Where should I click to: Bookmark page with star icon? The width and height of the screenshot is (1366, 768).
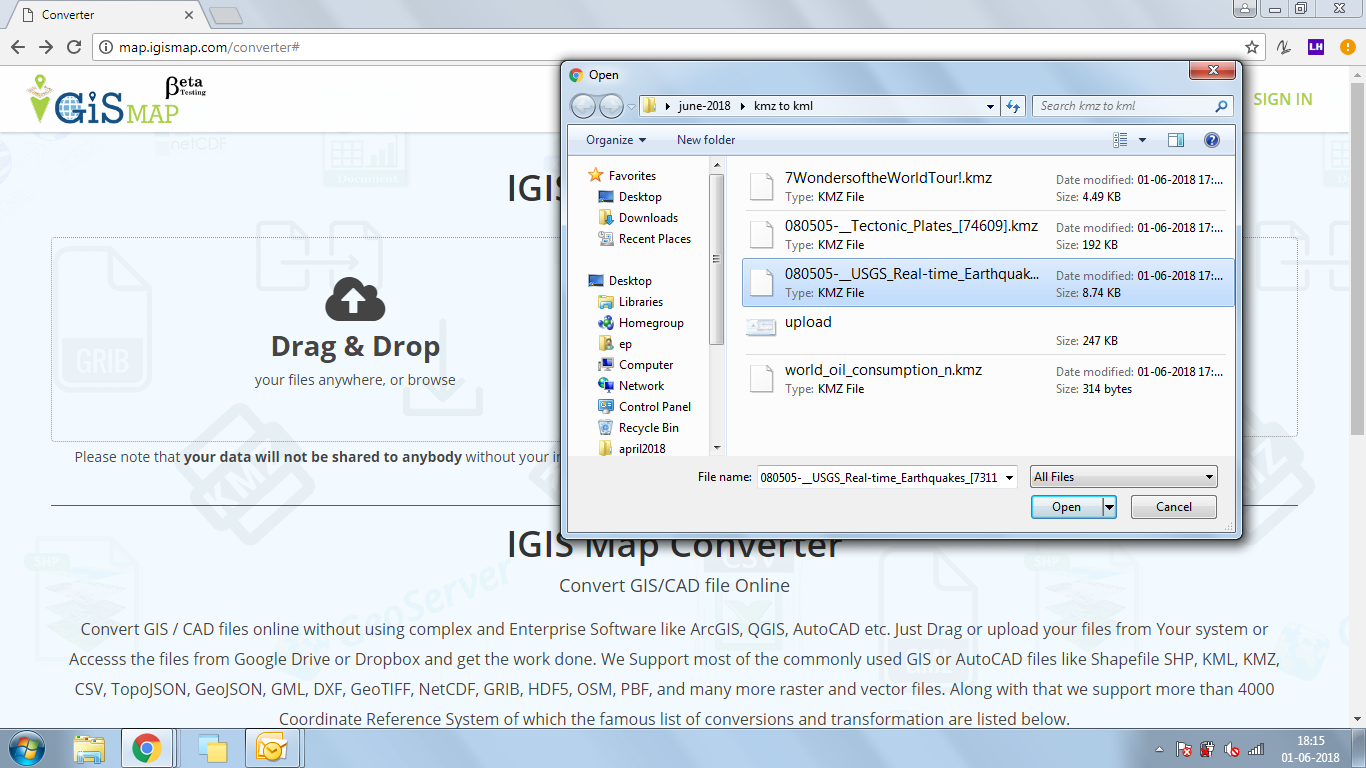[1251, 47]
